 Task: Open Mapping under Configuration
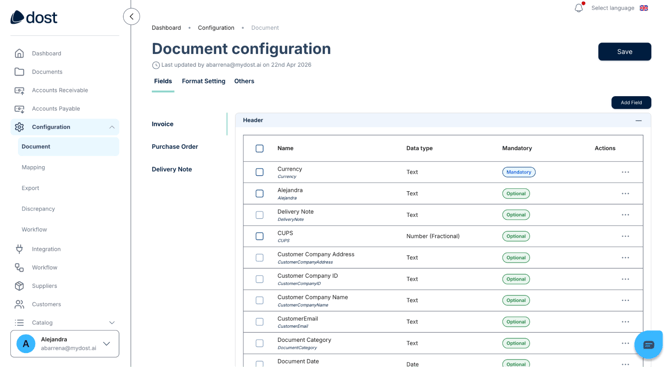pos(33,167)
